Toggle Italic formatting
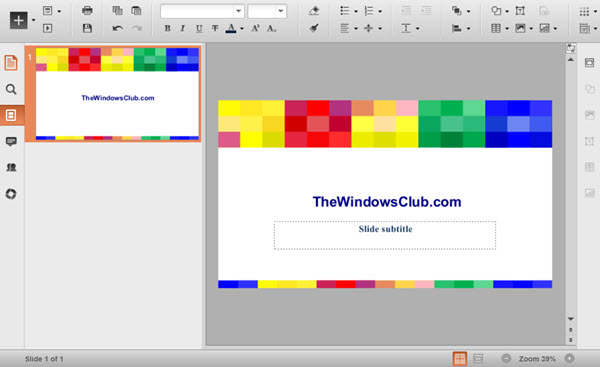This screenshot has height=367, width=600. point(183,28)
